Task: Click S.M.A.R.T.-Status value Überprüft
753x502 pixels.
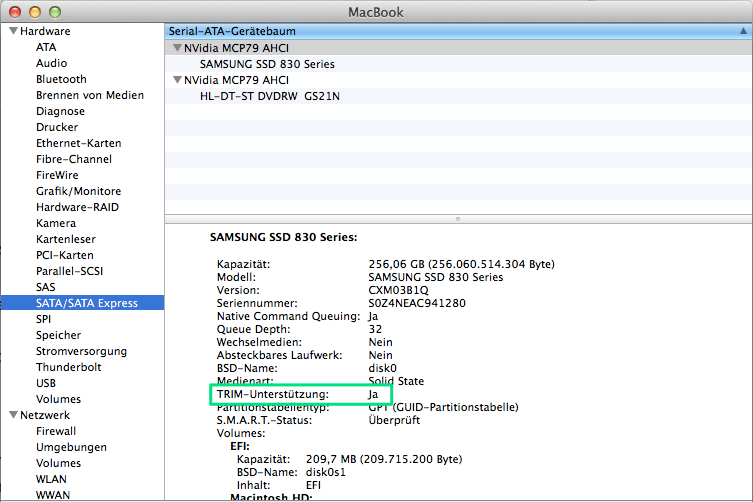Action: [394, 420]
